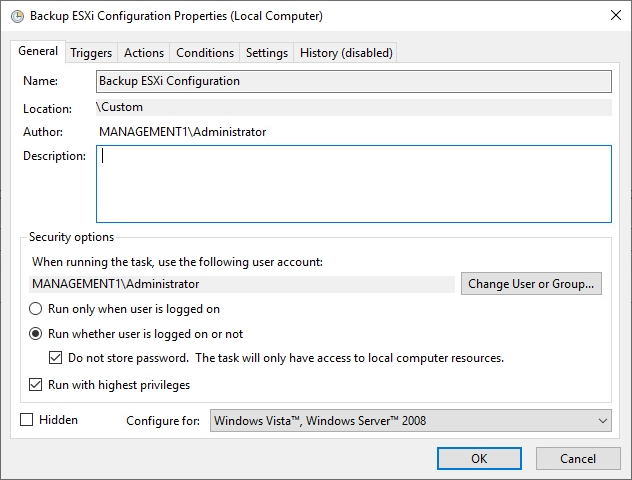Click the task Name field
632x480 pixels.
[353, 81]
